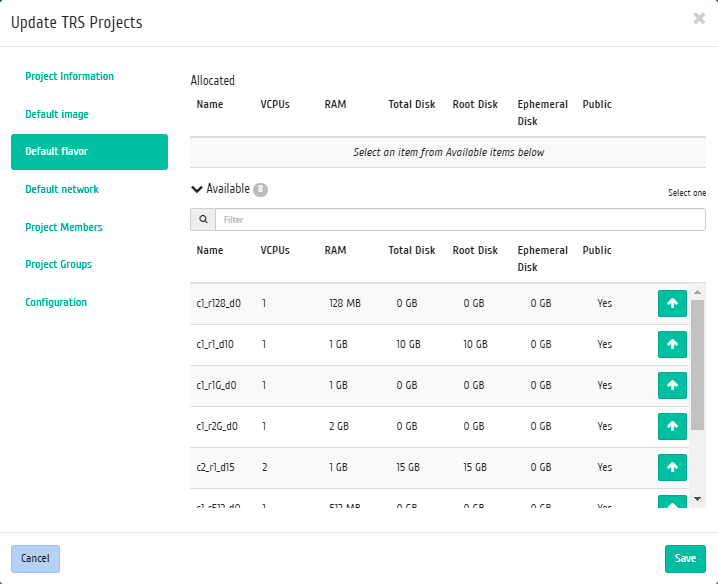
Task: Click the Available count badge 8
Action: click(260, 189)
